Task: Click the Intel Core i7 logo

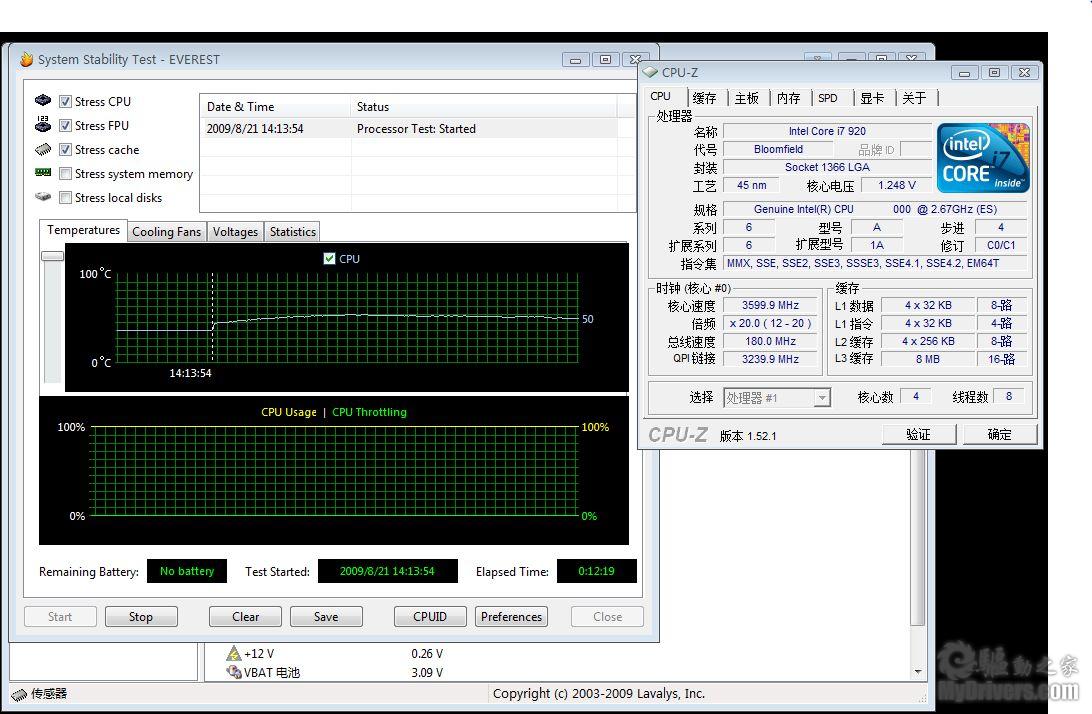Action: [983, 158]
